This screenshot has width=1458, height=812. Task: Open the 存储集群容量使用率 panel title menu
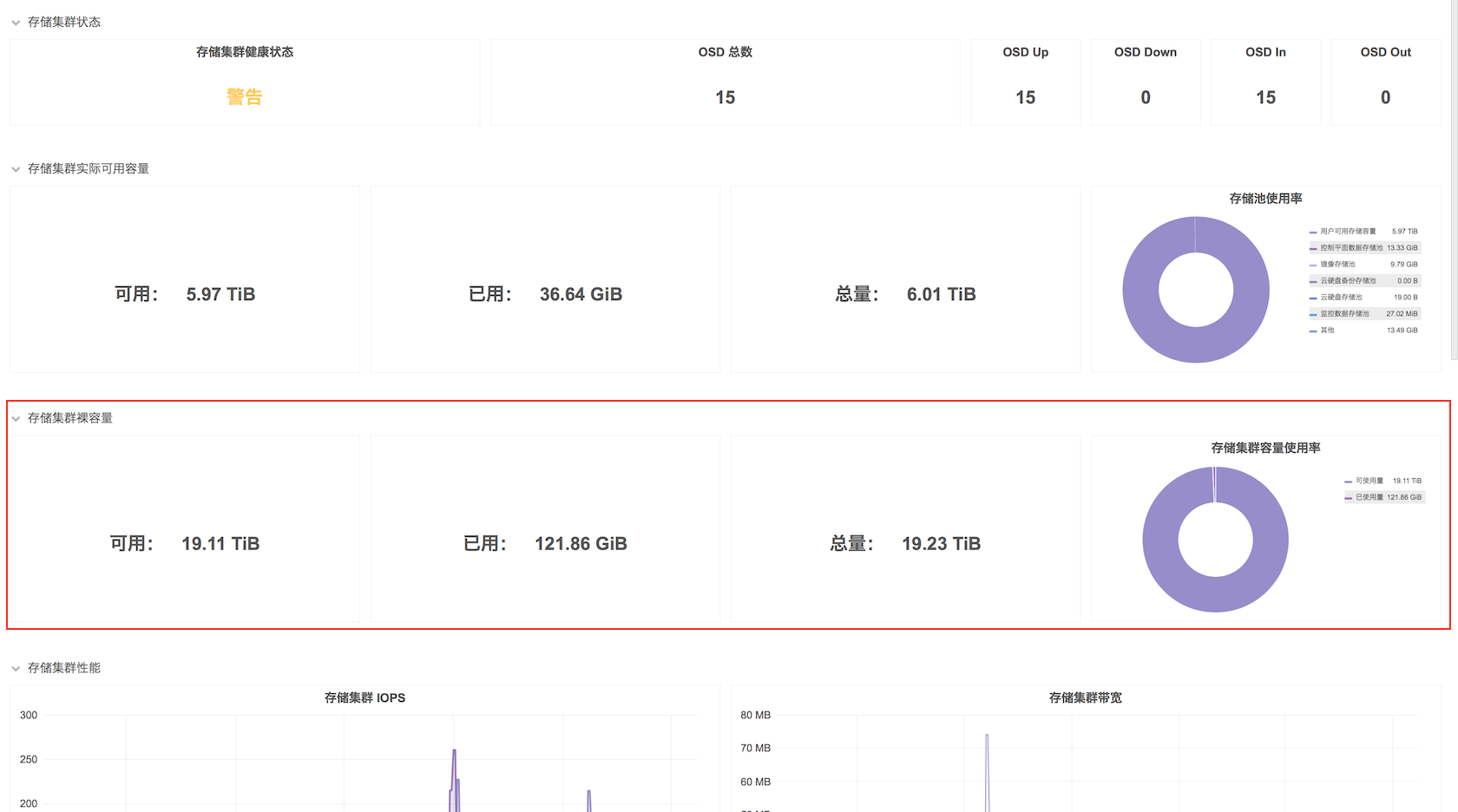pos(1265,448)
